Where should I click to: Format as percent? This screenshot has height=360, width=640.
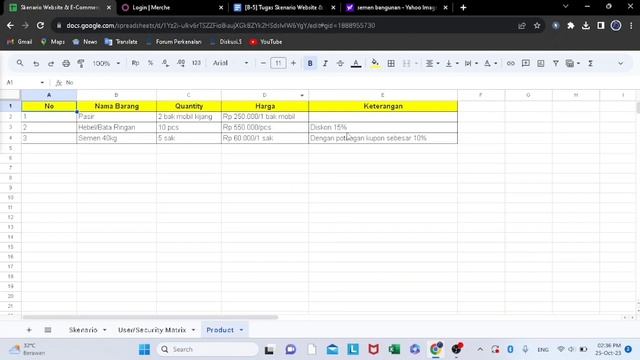click(151, 63)
